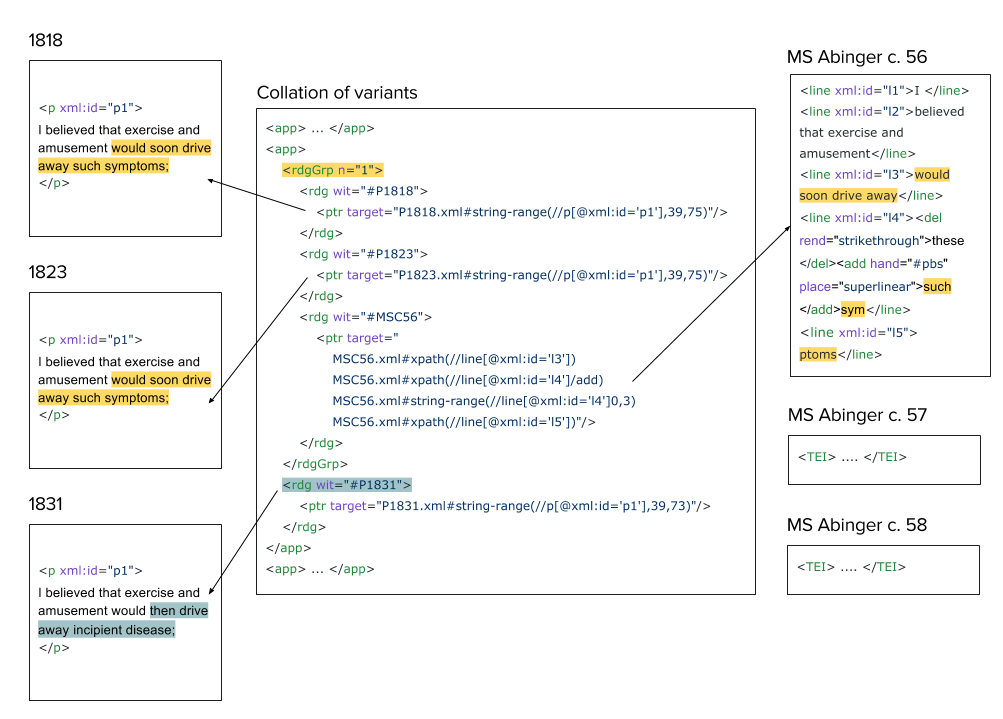Click the '1823' heading
The width and height of the screenshot is (1003, 719).
point(47,272)
